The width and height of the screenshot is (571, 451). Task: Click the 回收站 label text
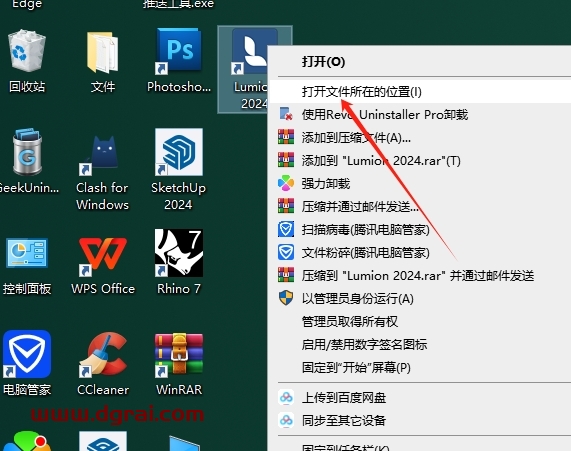pyautogui.click(x=27, y=87)
